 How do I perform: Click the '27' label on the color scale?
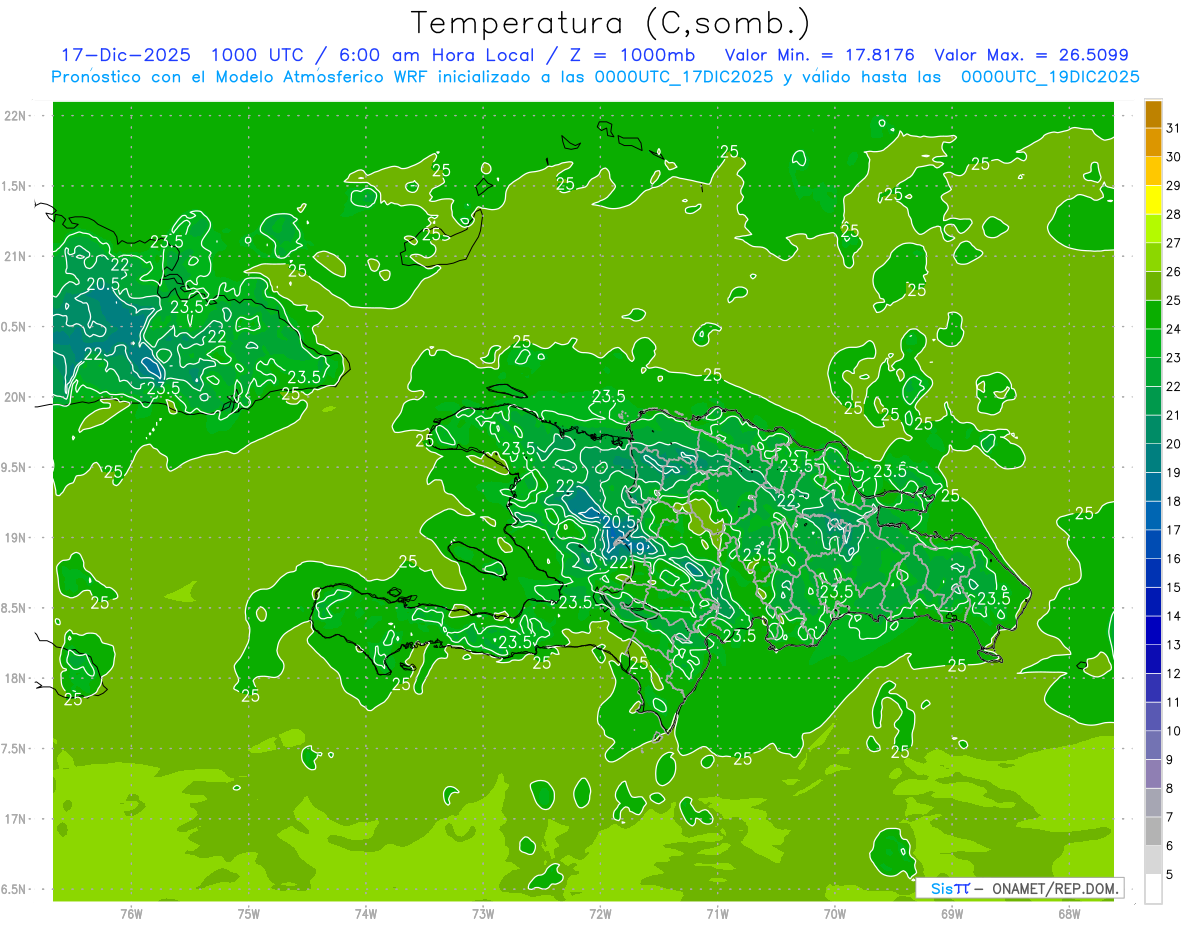[x=1174, y=243]
